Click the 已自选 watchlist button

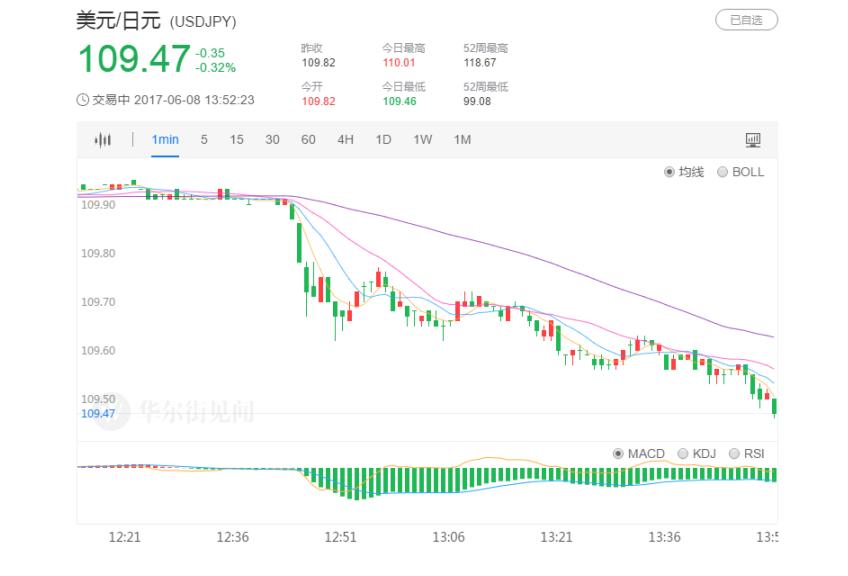point(746,20)
